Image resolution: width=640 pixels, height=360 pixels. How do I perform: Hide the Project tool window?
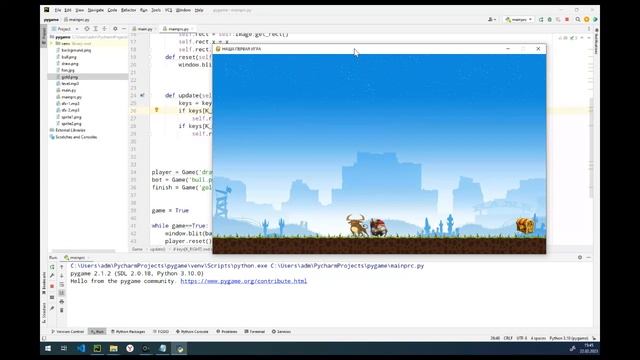click(124, 29)
